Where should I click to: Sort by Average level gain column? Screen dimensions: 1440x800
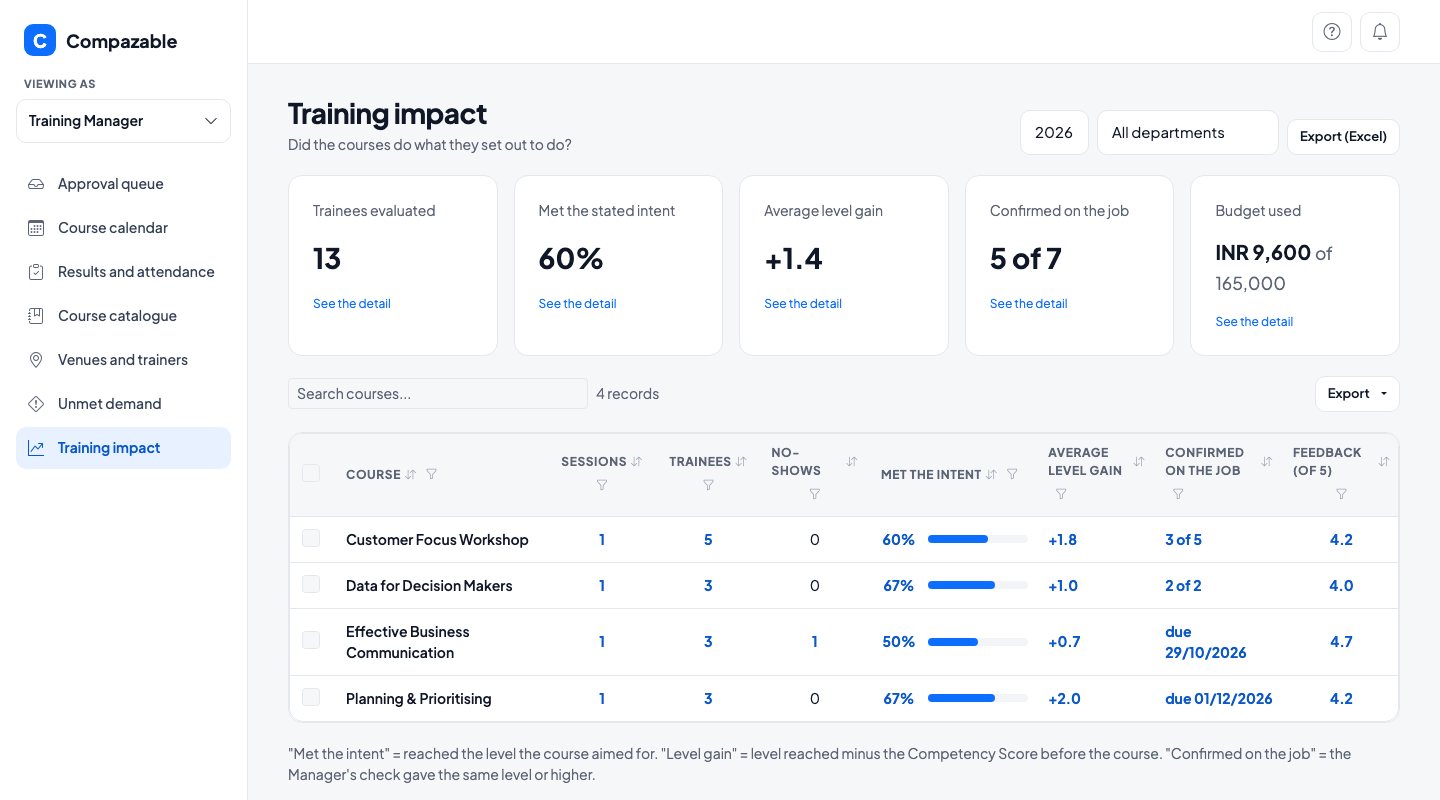click(x=1138, y=461)
